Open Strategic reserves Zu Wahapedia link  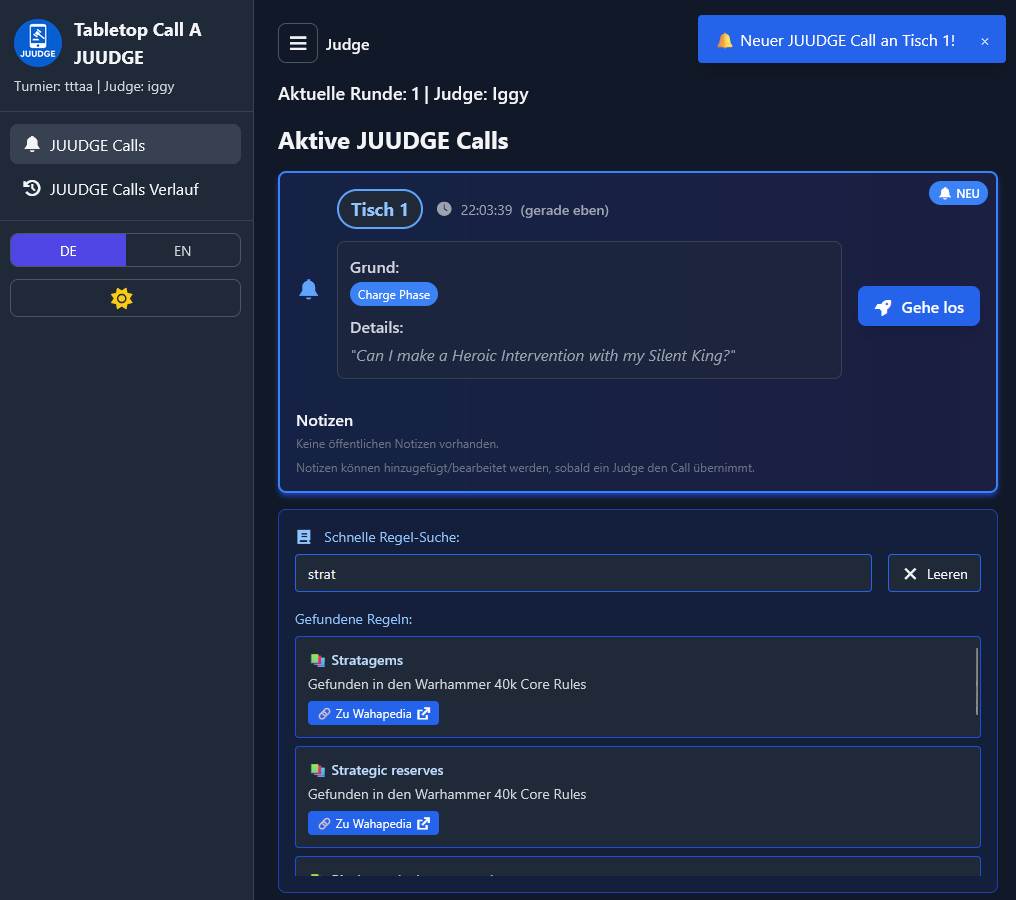373,824
